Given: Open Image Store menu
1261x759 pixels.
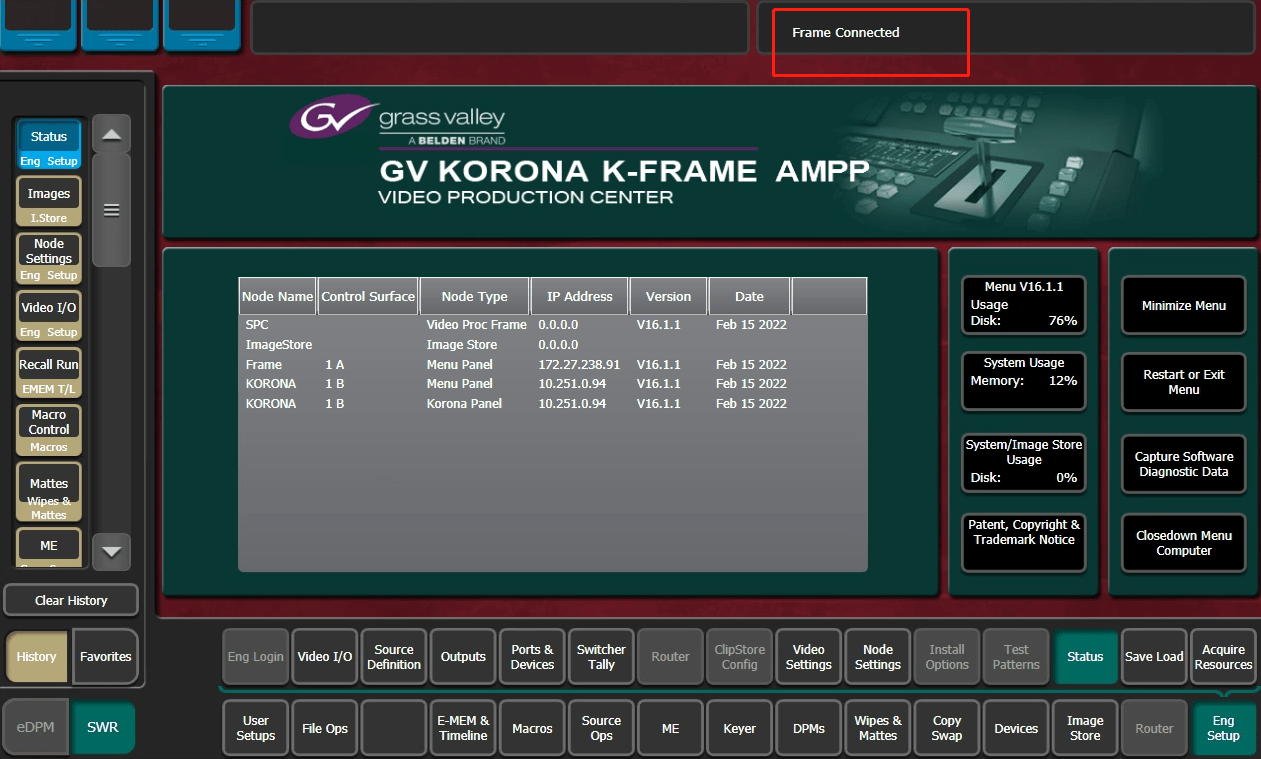Looking at the screenshot, I should tap(1085, 728).
